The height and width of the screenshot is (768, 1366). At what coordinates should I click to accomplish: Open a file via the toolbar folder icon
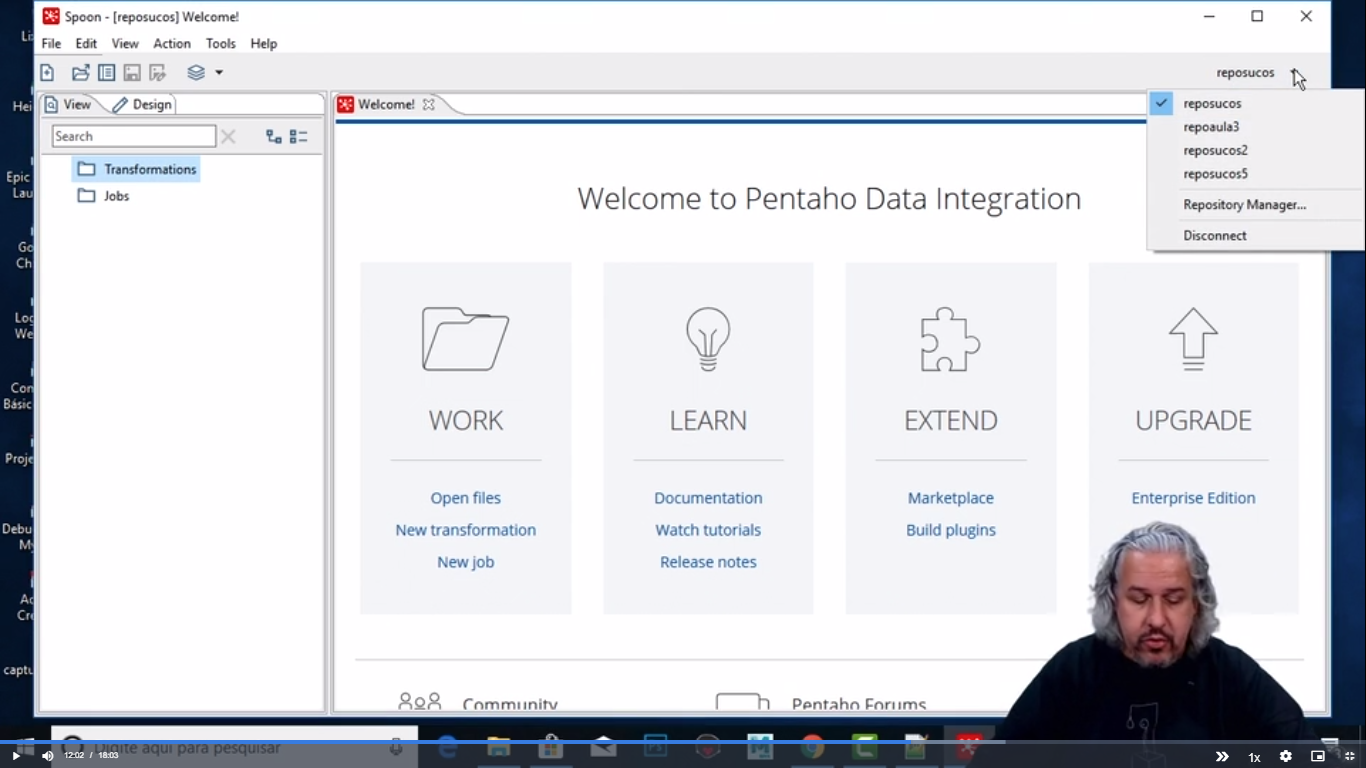[80, 73]
